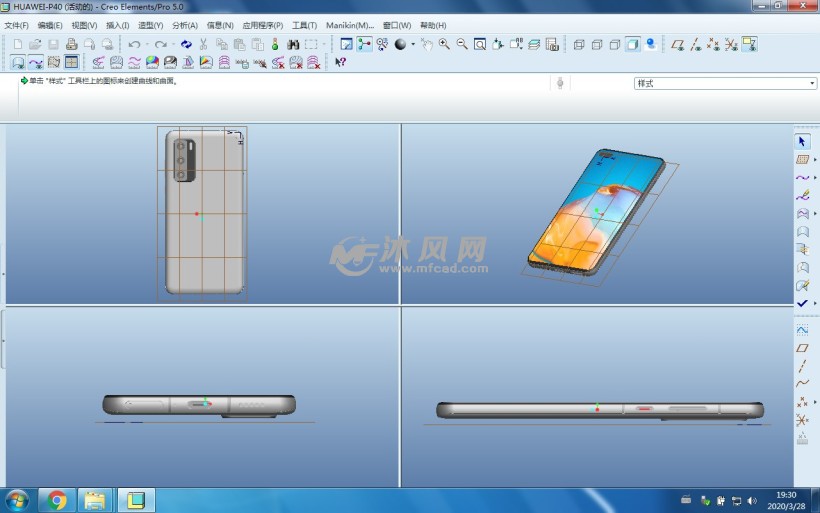Toggle the four-view layout icon

(x=72, y=62)
